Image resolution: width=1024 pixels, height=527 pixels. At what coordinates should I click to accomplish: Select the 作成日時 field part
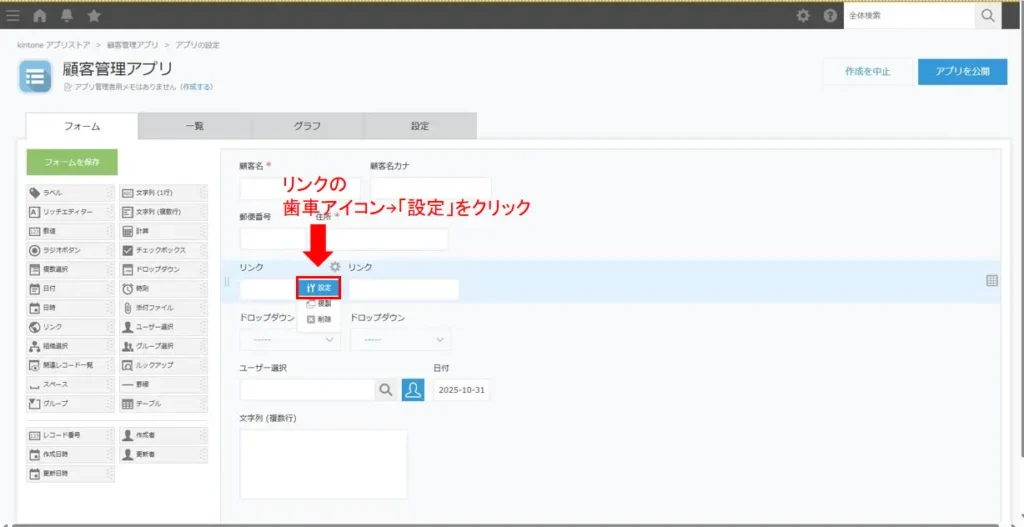(x=71, y=454)
